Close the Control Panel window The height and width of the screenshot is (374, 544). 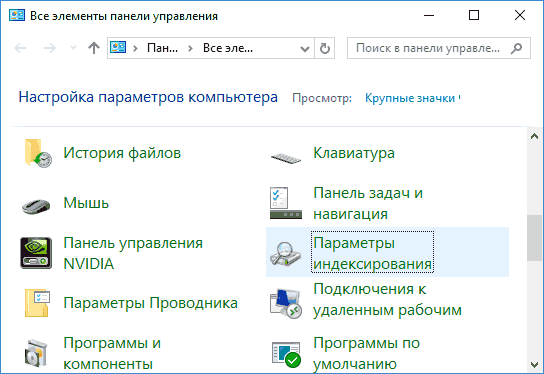coord(520,15)
